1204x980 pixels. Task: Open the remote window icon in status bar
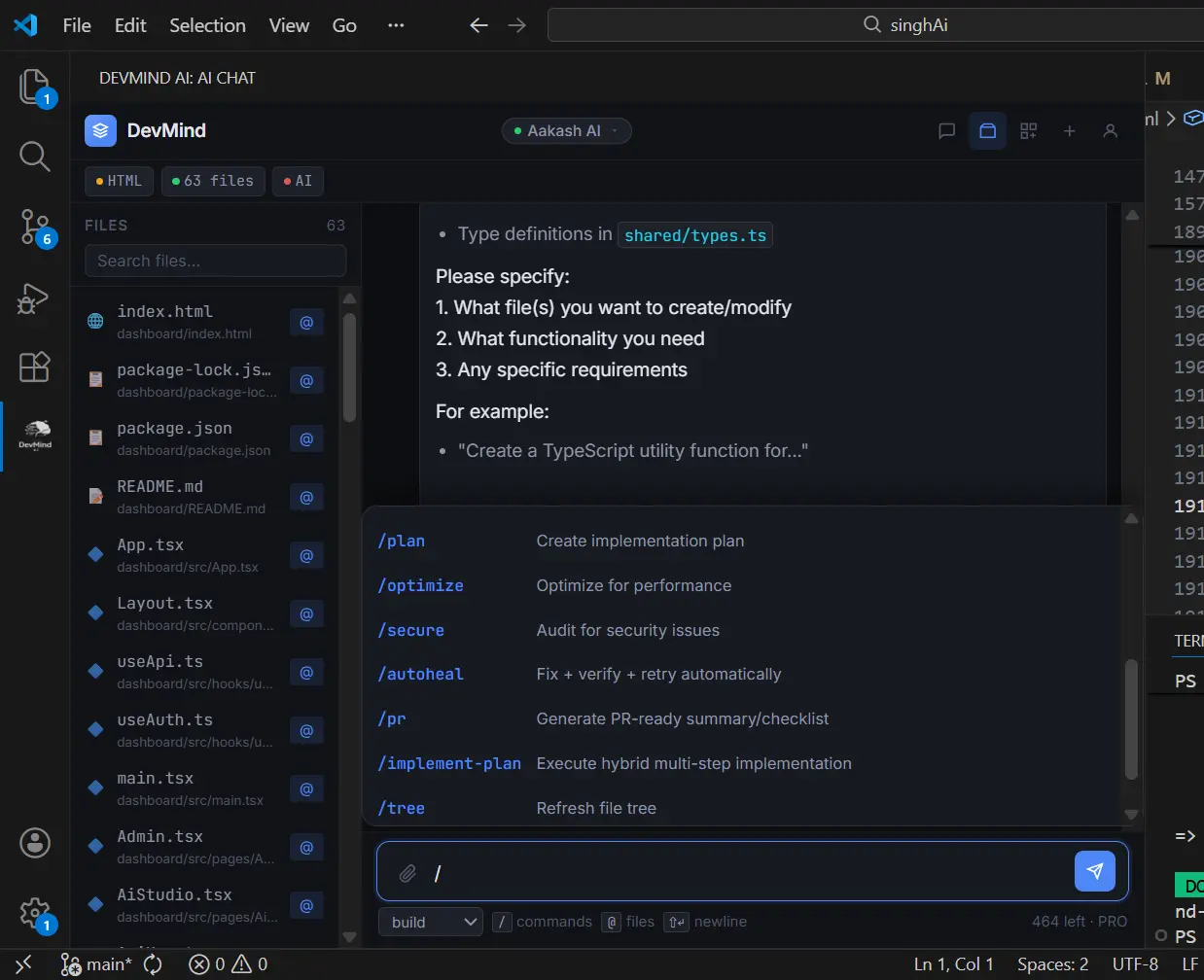coord(24,964)
